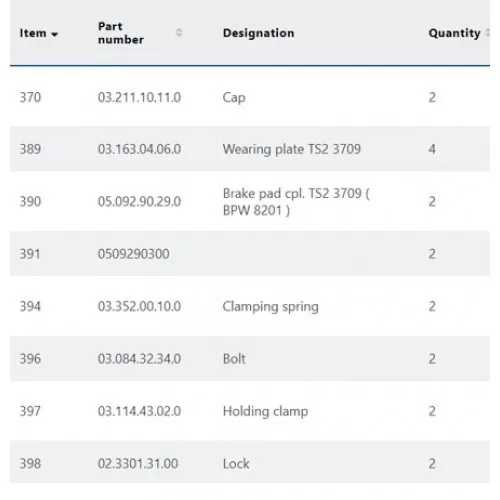Select the Designation column header
Image resolution: width=500 pixels, height=500 pixels.
tap(258, 33)
